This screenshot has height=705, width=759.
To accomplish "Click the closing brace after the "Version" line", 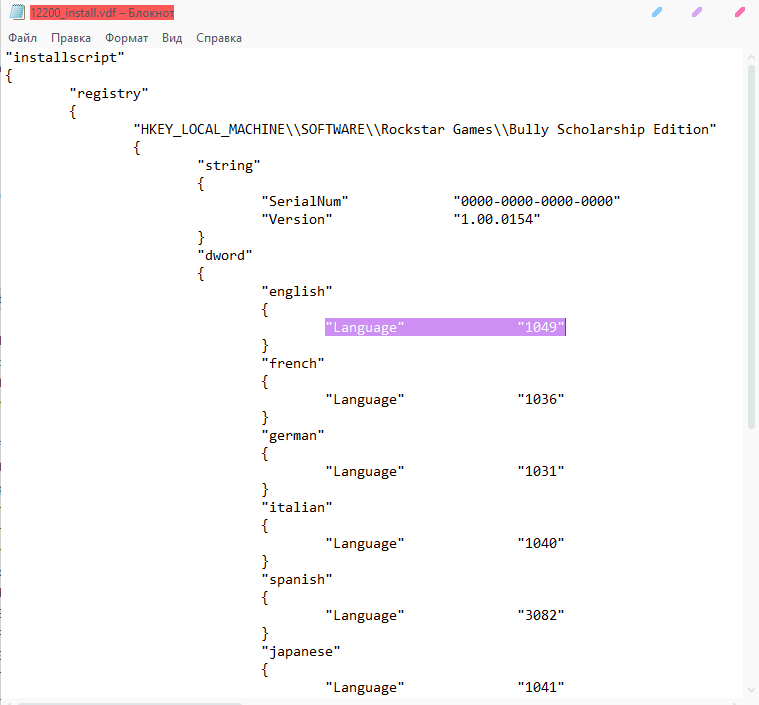I will (201, 237).
